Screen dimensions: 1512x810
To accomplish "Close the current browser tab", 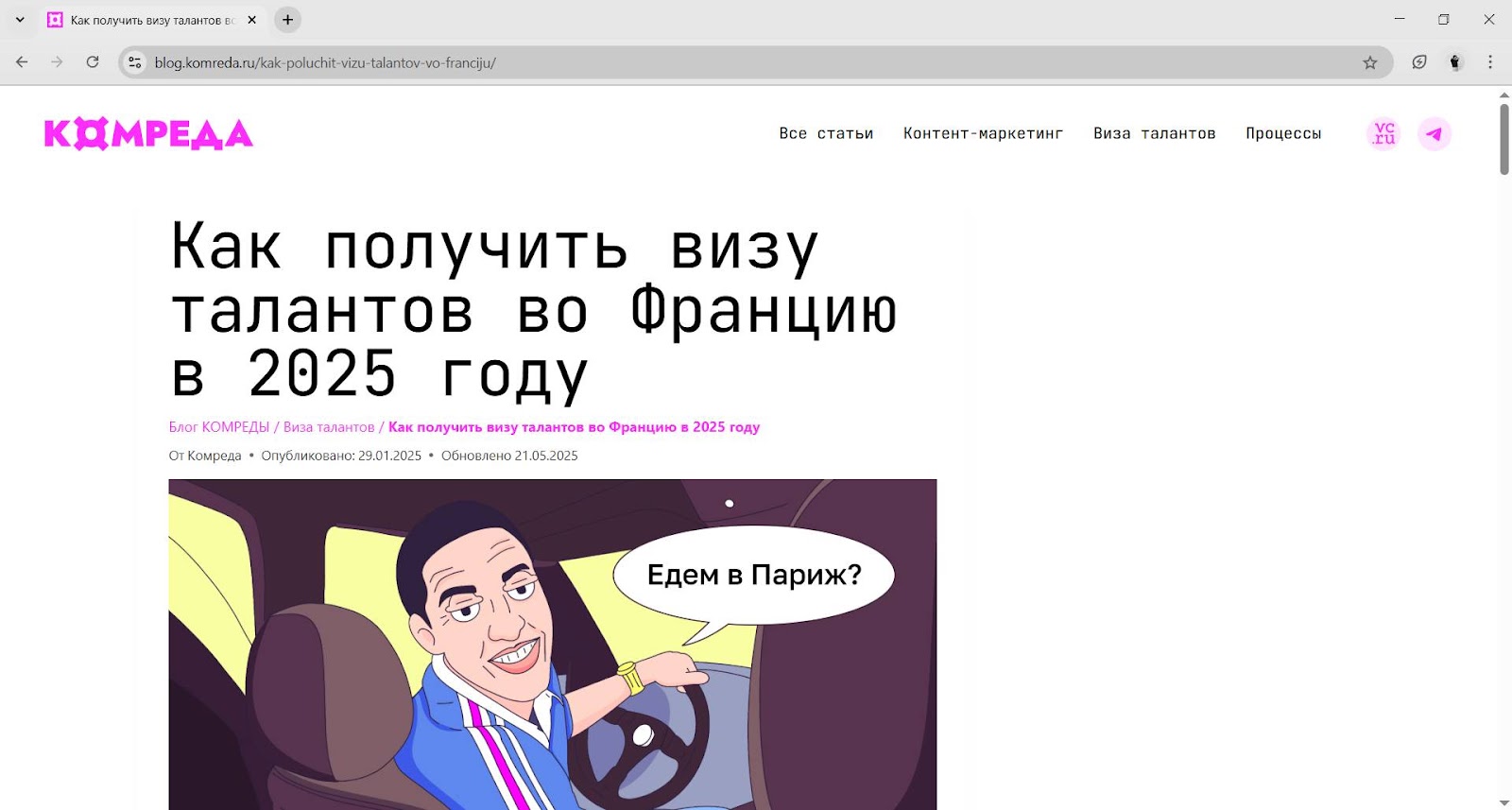I will (252, 20).
